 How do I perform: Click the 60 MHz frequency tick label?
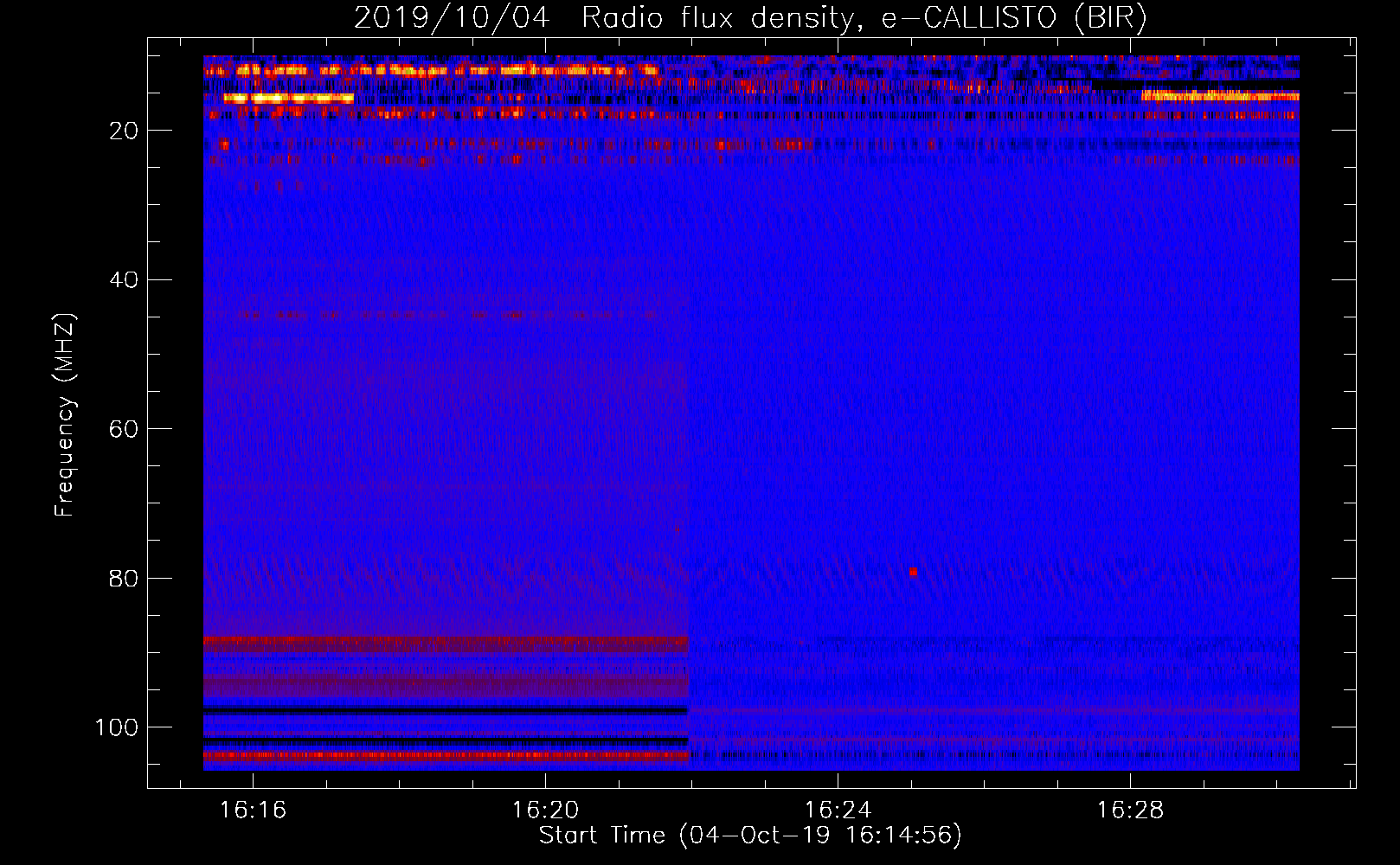point(124,429)
